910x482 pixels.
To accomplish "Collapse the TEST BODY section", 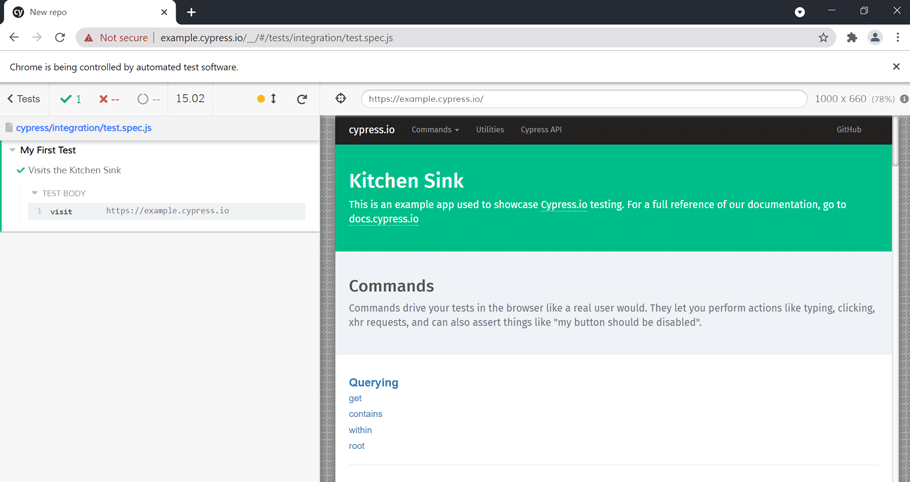I will tap(35, 193).
